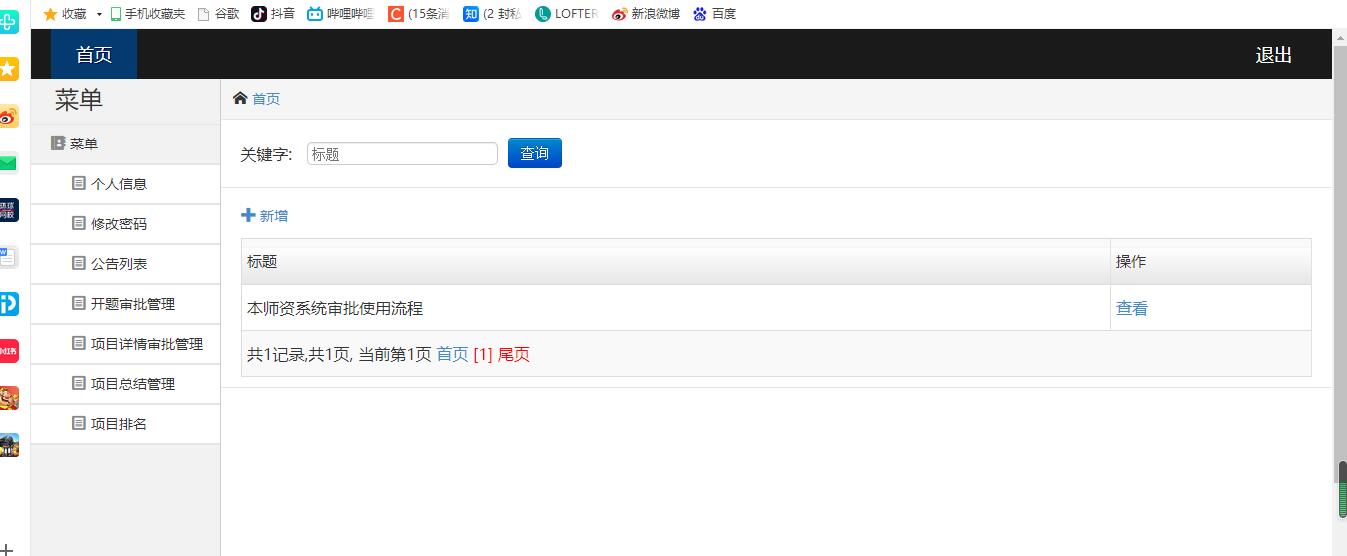Open the orange C (15条消息) bookmark

(418, 14)
